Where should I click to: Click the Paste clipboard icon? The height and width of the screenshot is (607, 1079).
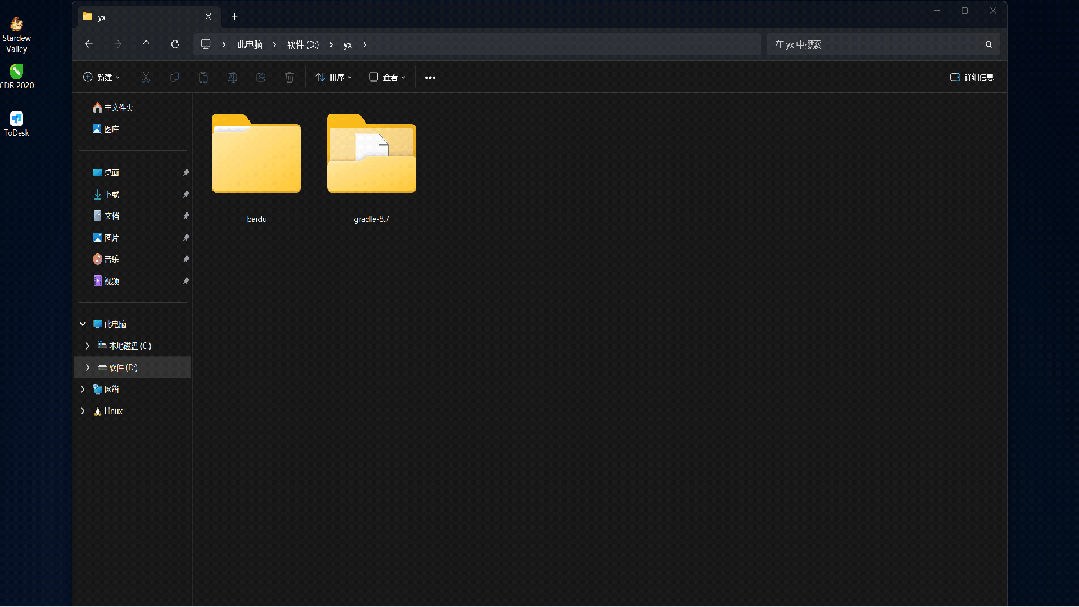pos(204,77)
